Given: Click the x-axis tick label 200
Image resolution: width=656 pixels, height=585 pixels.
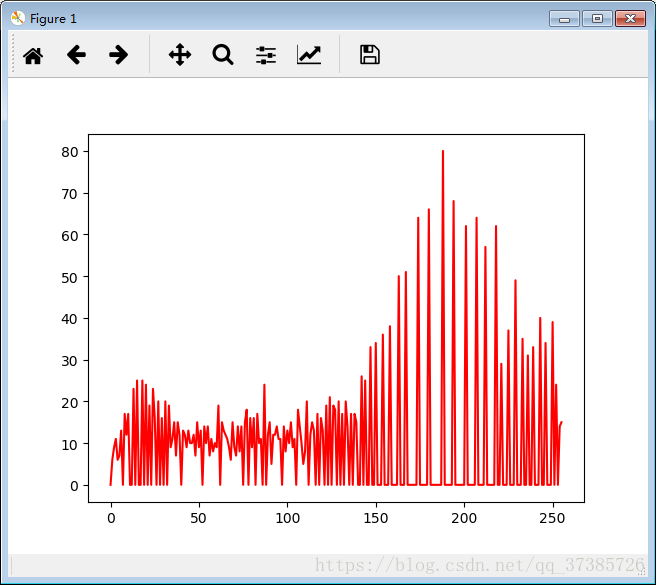Looking at the screenshot, I should (464, 518).
